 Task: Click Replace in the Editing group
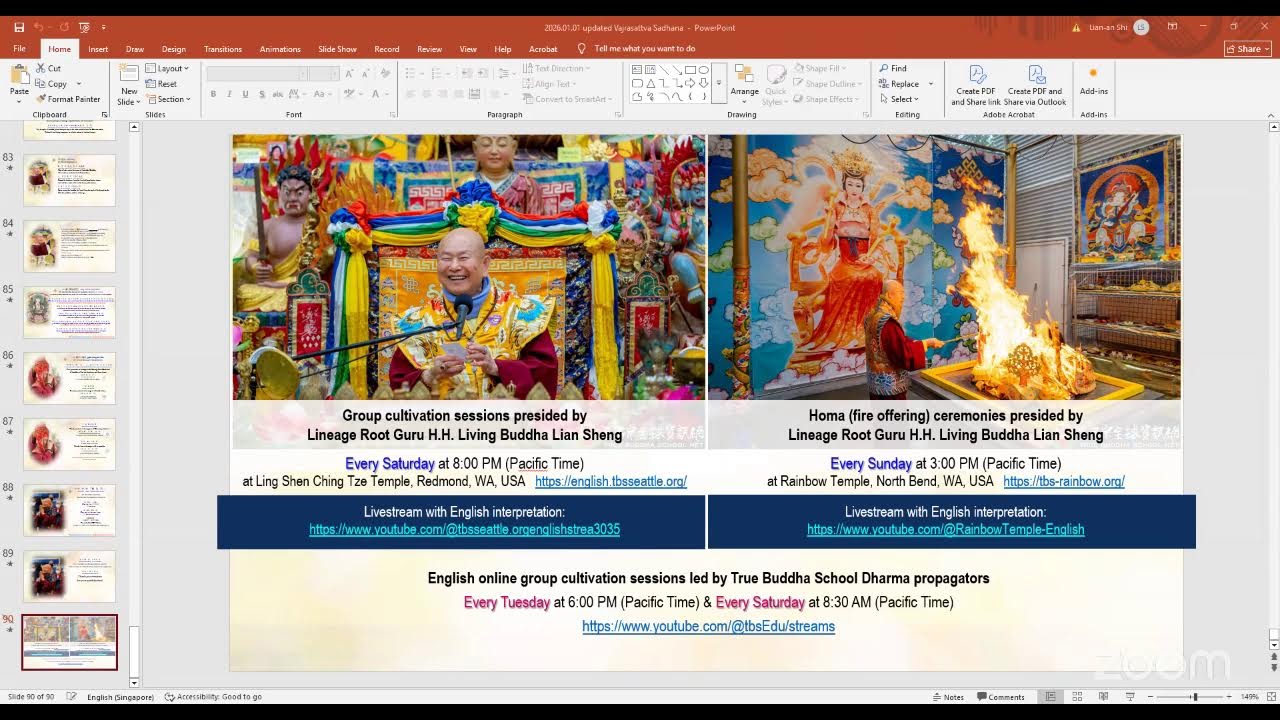899,84
